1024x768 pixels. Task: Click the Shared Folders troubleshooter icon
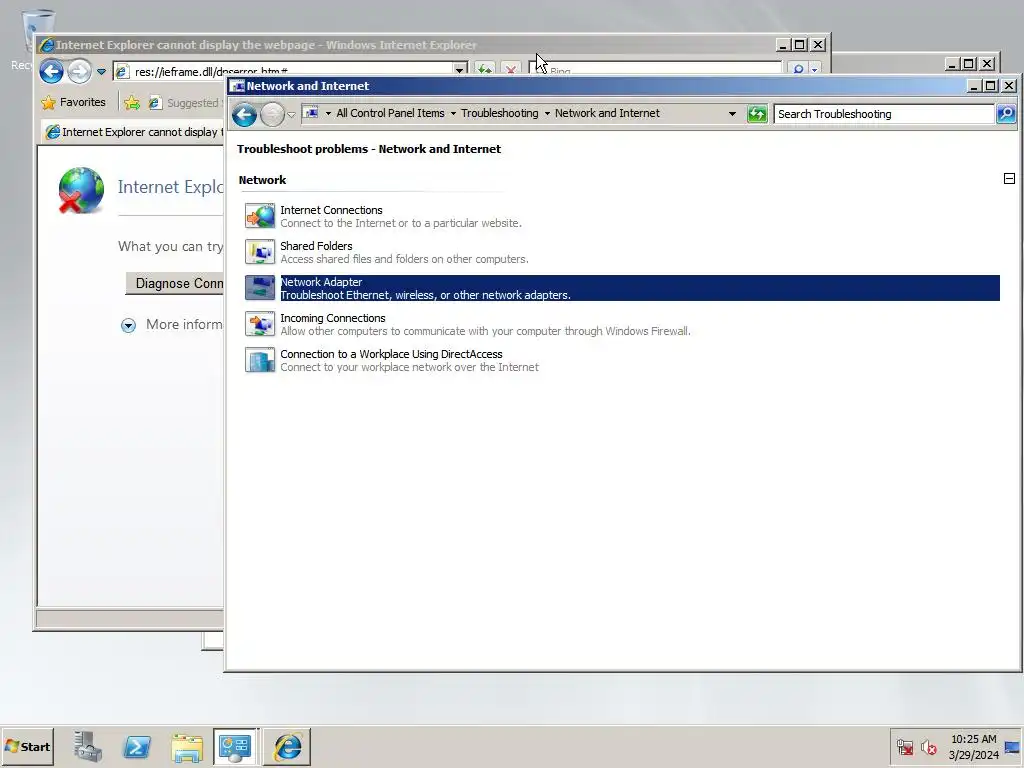(x=260, y=252)
